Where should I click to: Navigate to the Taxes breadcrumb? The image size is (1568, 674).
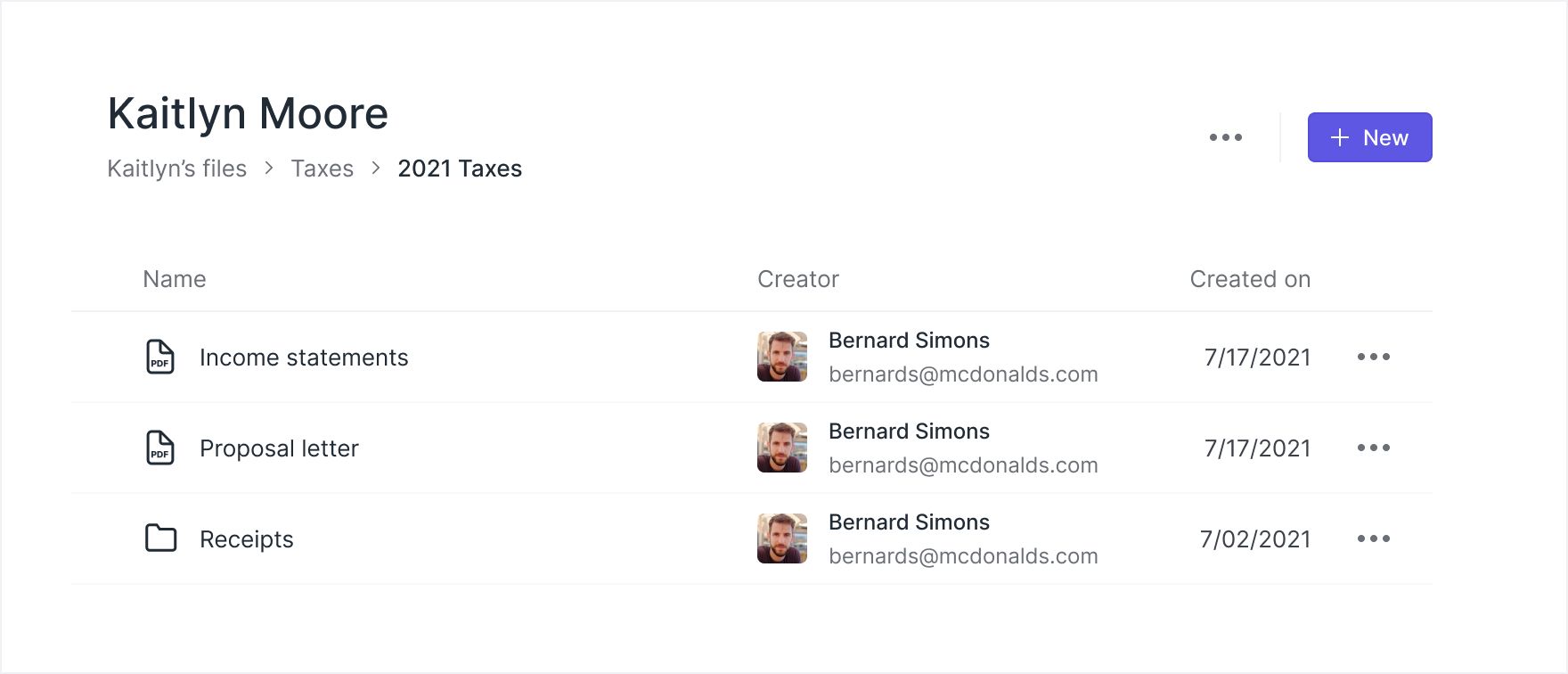click(322, 168)
